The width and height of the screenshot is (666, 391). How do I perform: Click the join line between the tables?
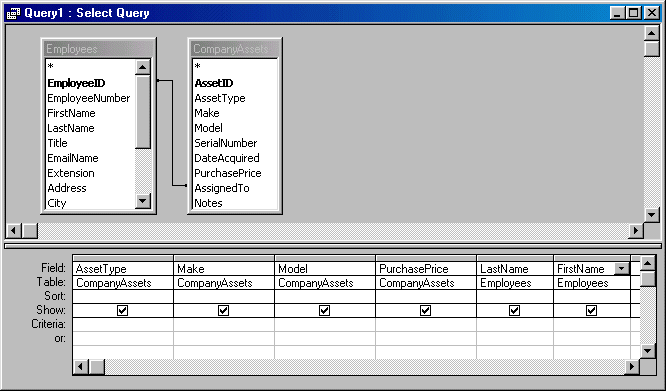coord(172,132)
